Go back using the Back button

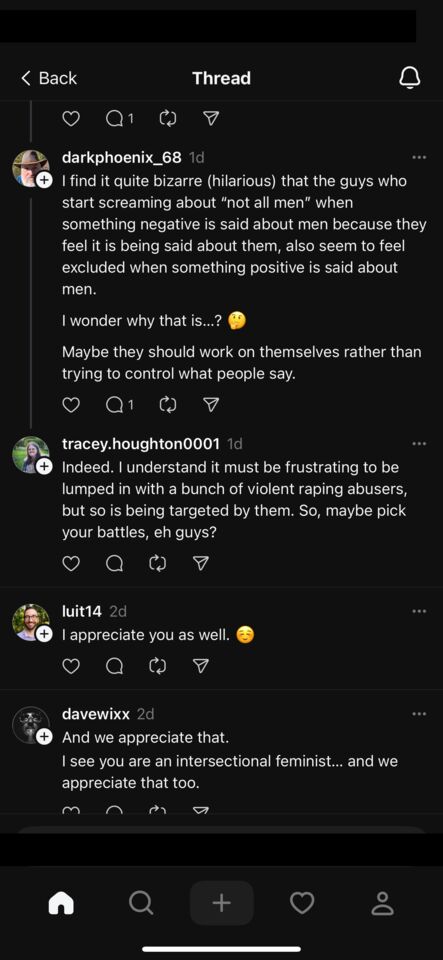click(49, 78)
